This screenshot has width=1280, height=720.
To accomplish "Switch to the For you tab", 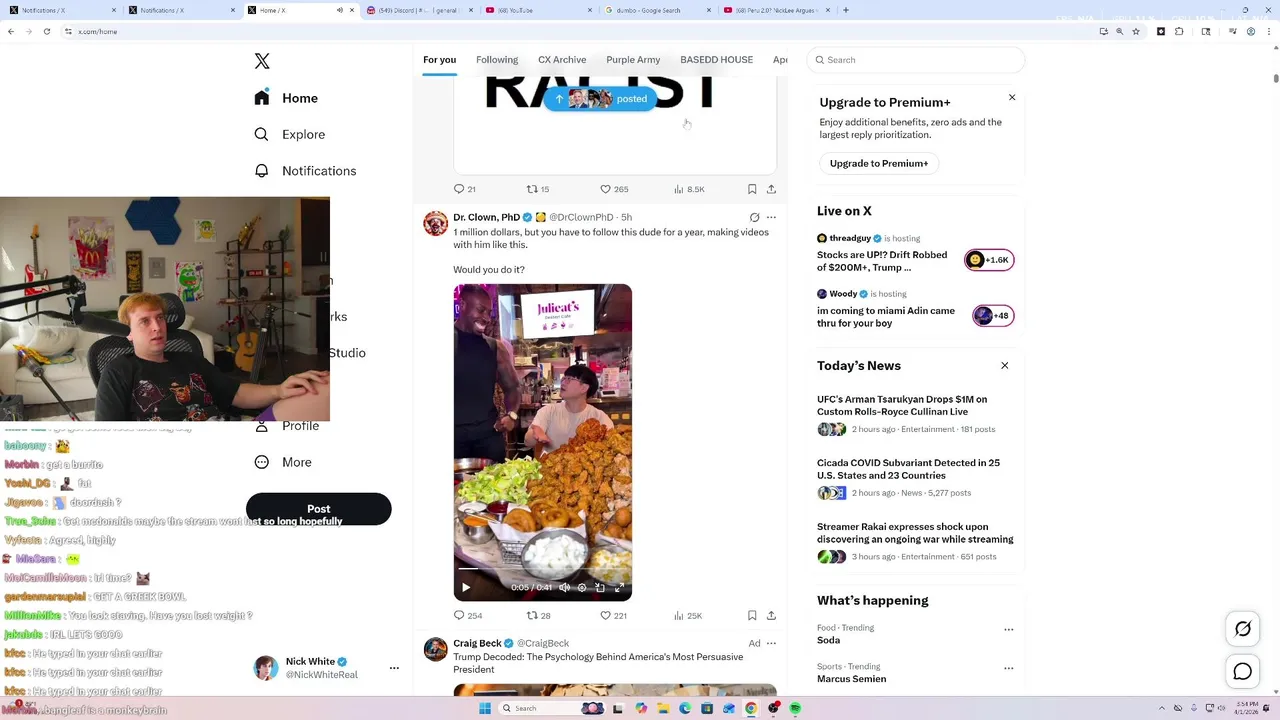I will coord(439,60).
